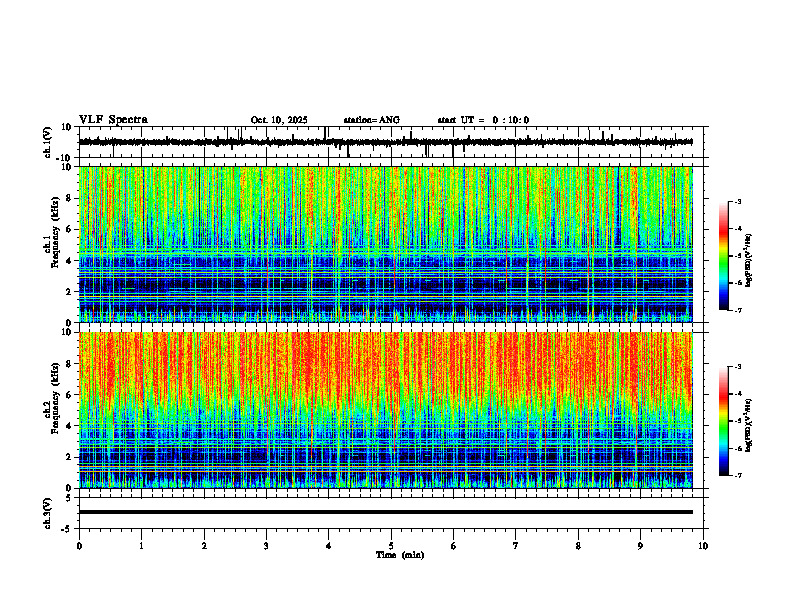The height and width of the screenshot is (612, 792).
Task: Click the "4" kHz tick on ch.2 spectrogram
Action: coord(70,426)
